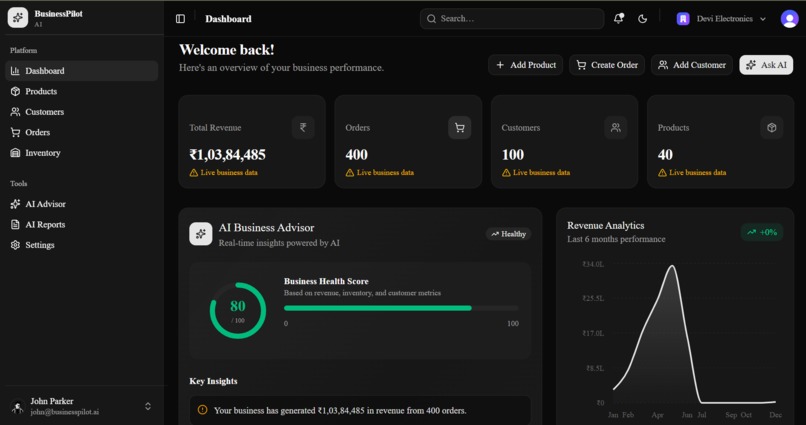Go to Products in sidebar
Viewport: 806px width, 425px height.
point(82,91)
